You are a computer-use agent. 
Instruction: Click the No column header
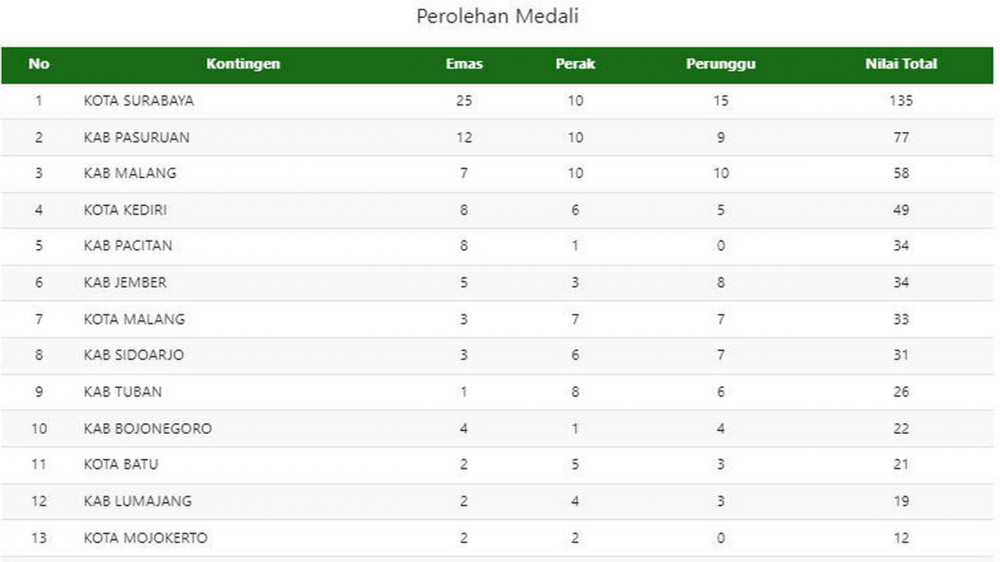click(39, 64)
